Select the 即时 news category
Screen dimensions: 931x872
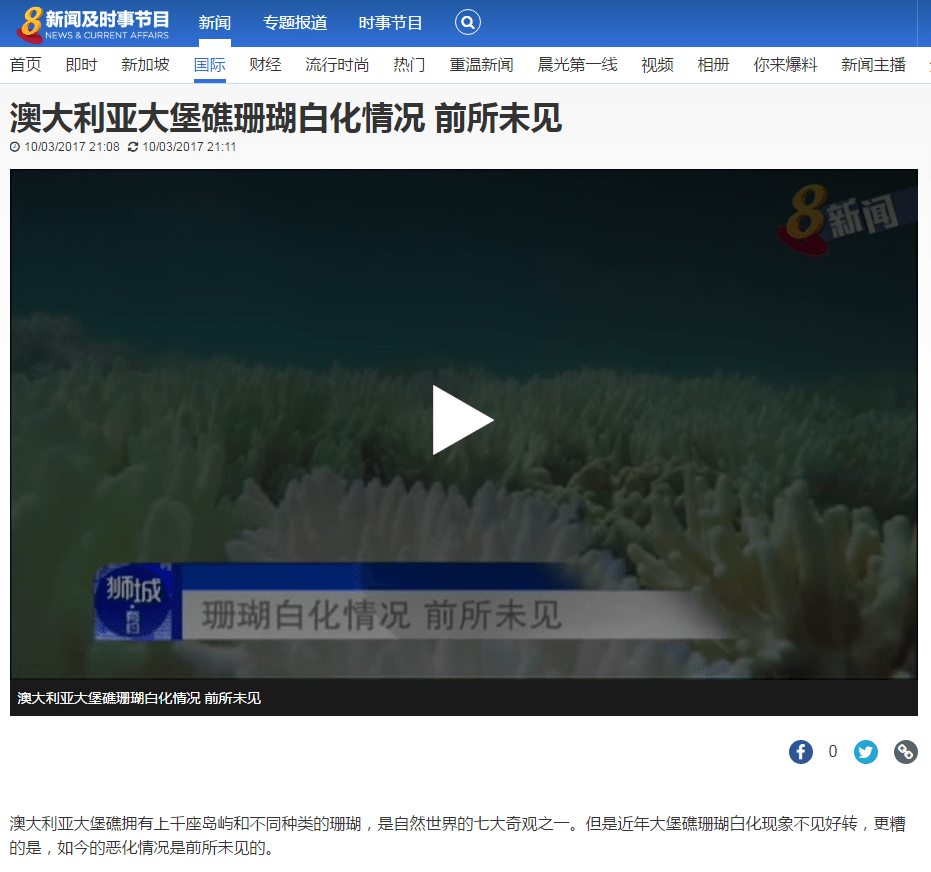[x=82, y=65]
